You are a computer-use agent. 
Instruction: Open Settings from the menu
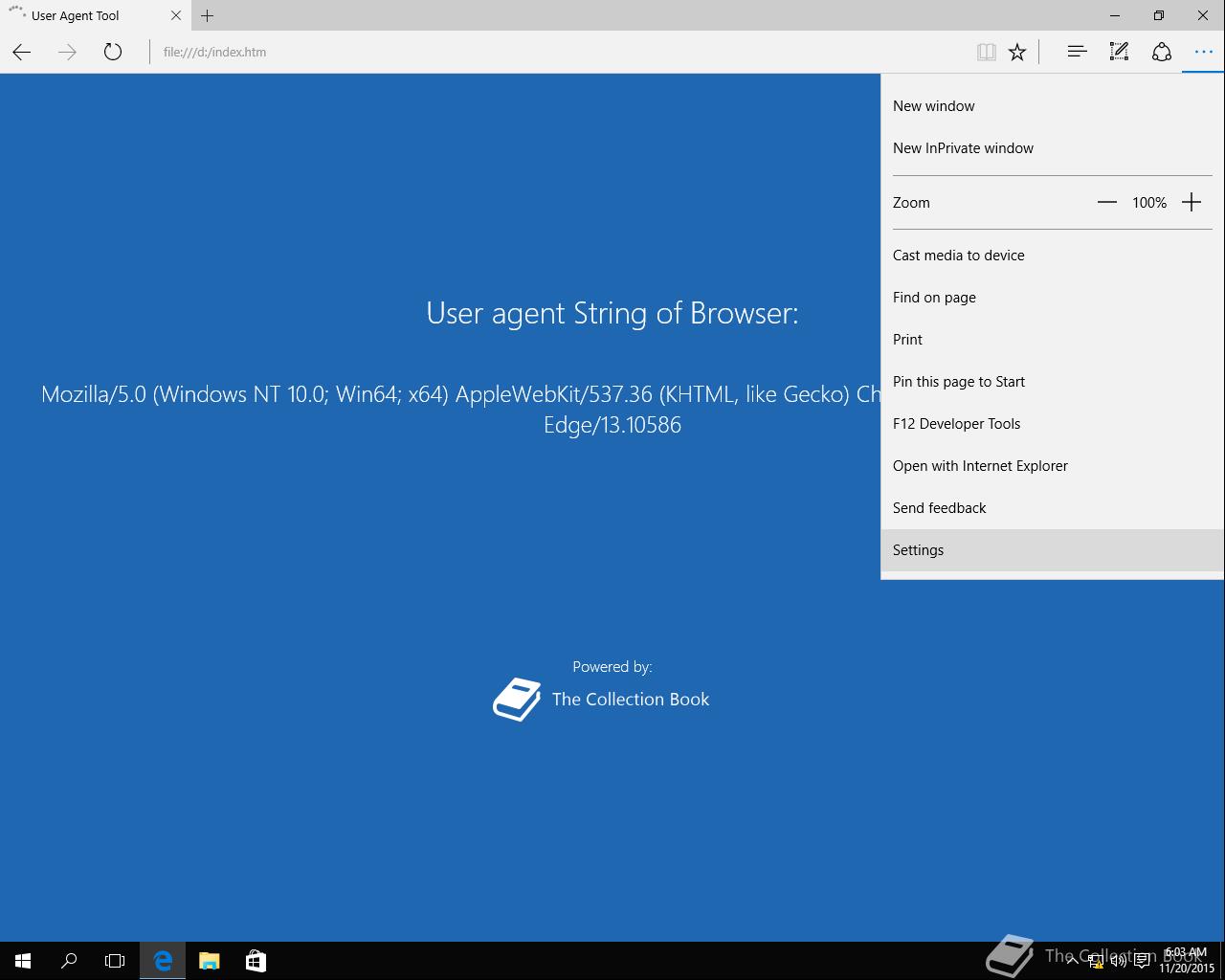point(1053,550)
